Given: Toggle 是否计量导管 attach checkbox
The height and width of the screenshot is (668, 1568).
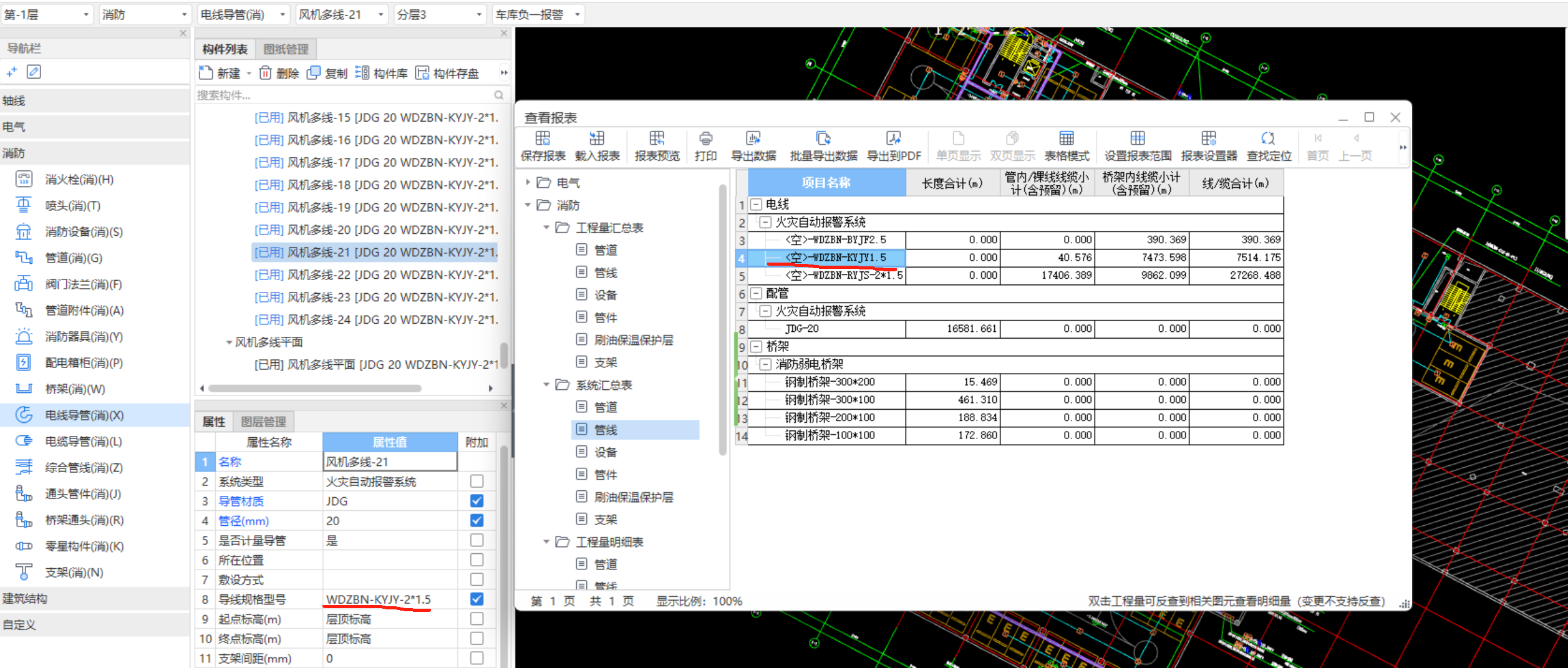Looking at the screenshot, I should pyautogui.click(x=477, y=540).
